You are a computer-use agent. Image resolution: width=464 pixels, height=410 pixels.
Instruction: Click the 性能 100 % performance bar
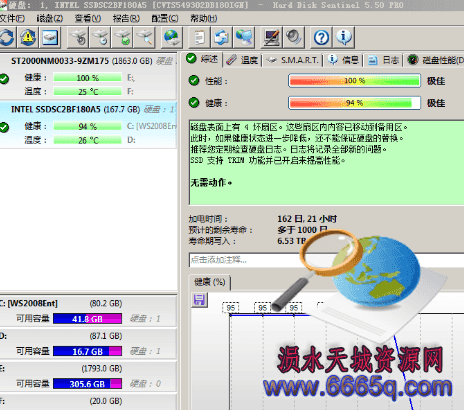[x=354, y=81]
